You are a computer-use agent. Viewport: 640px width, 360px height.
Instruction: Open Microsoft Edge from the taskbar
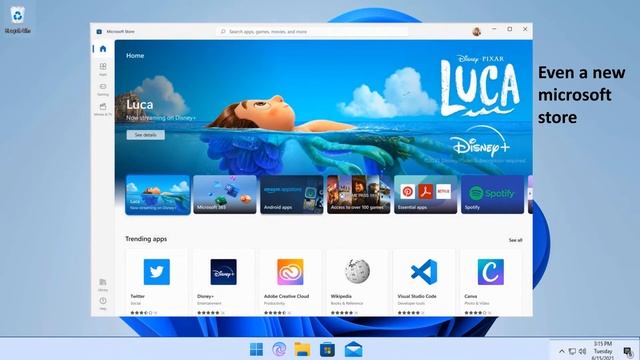[x=279, y=349]
